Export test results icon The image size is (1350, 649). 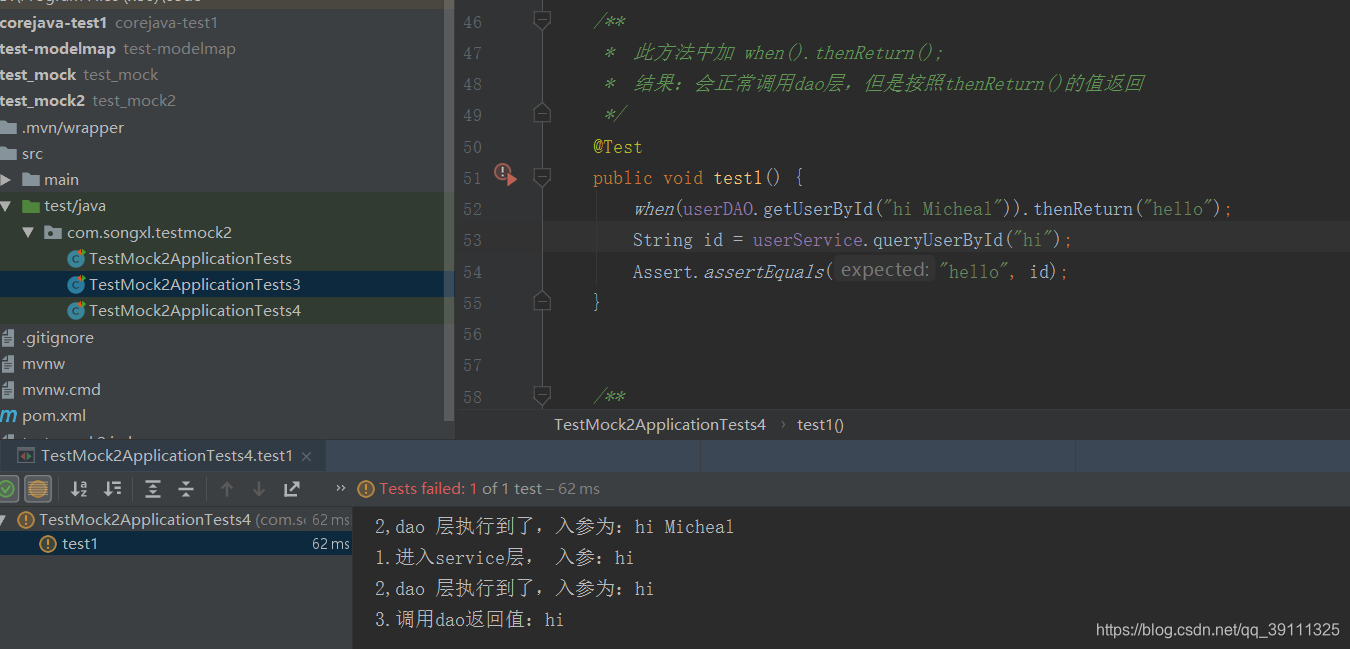tap(292, 489)
